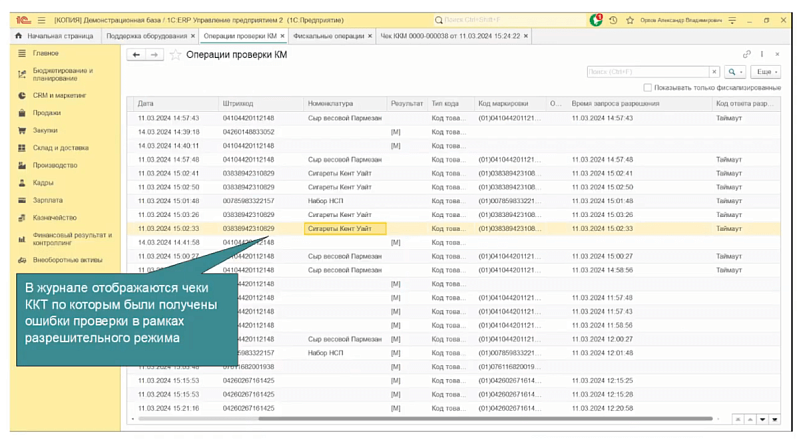Sort by the Тип кода column header
This screenshot has height=444, width=799.
(x=451, y=103)
